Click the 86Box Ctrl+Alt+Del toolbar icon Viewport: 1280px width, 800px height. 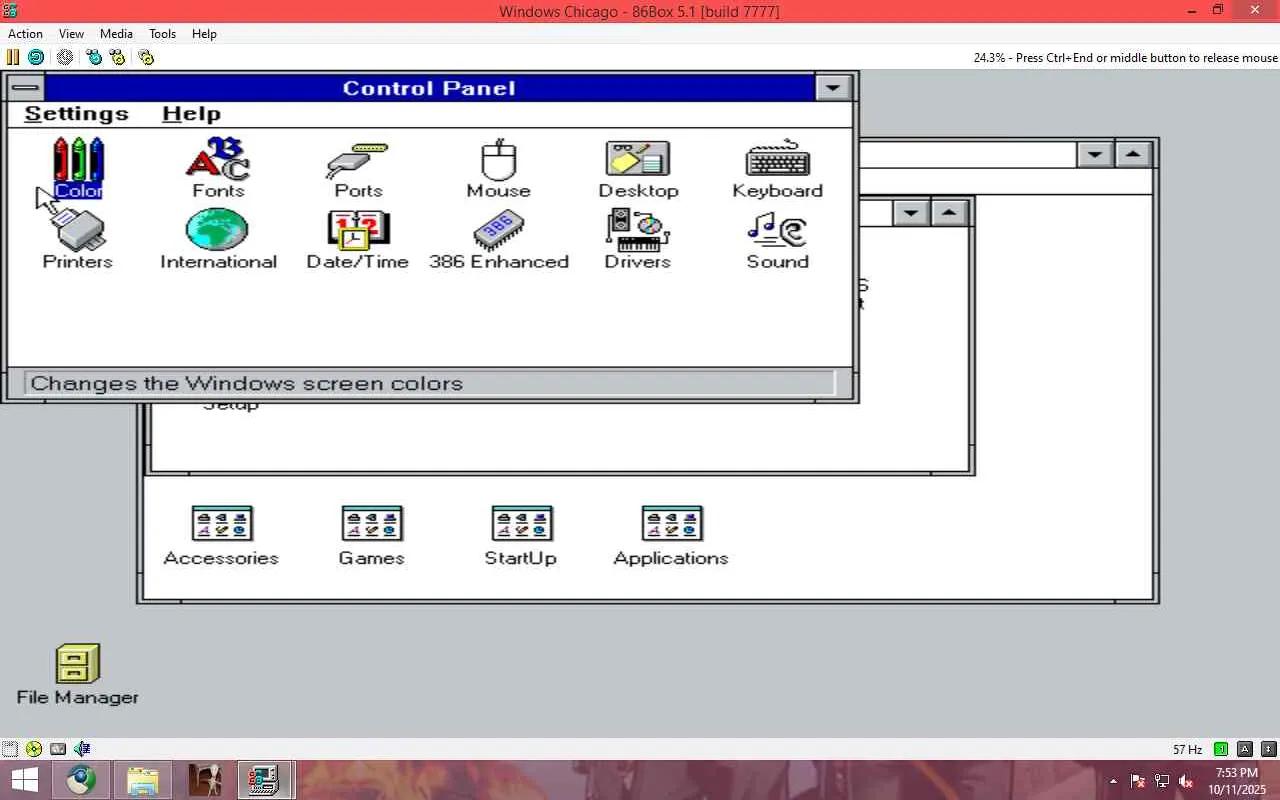coord(94,57)
